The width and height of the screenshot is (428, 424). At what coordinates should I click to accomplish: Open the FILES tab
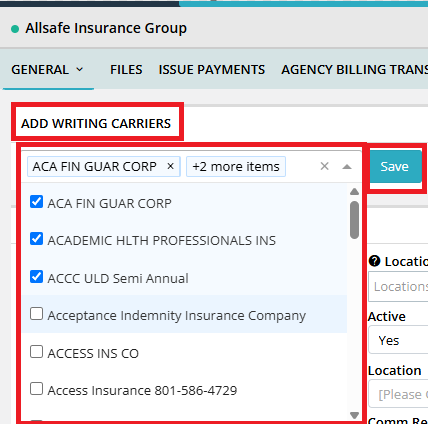126,70
